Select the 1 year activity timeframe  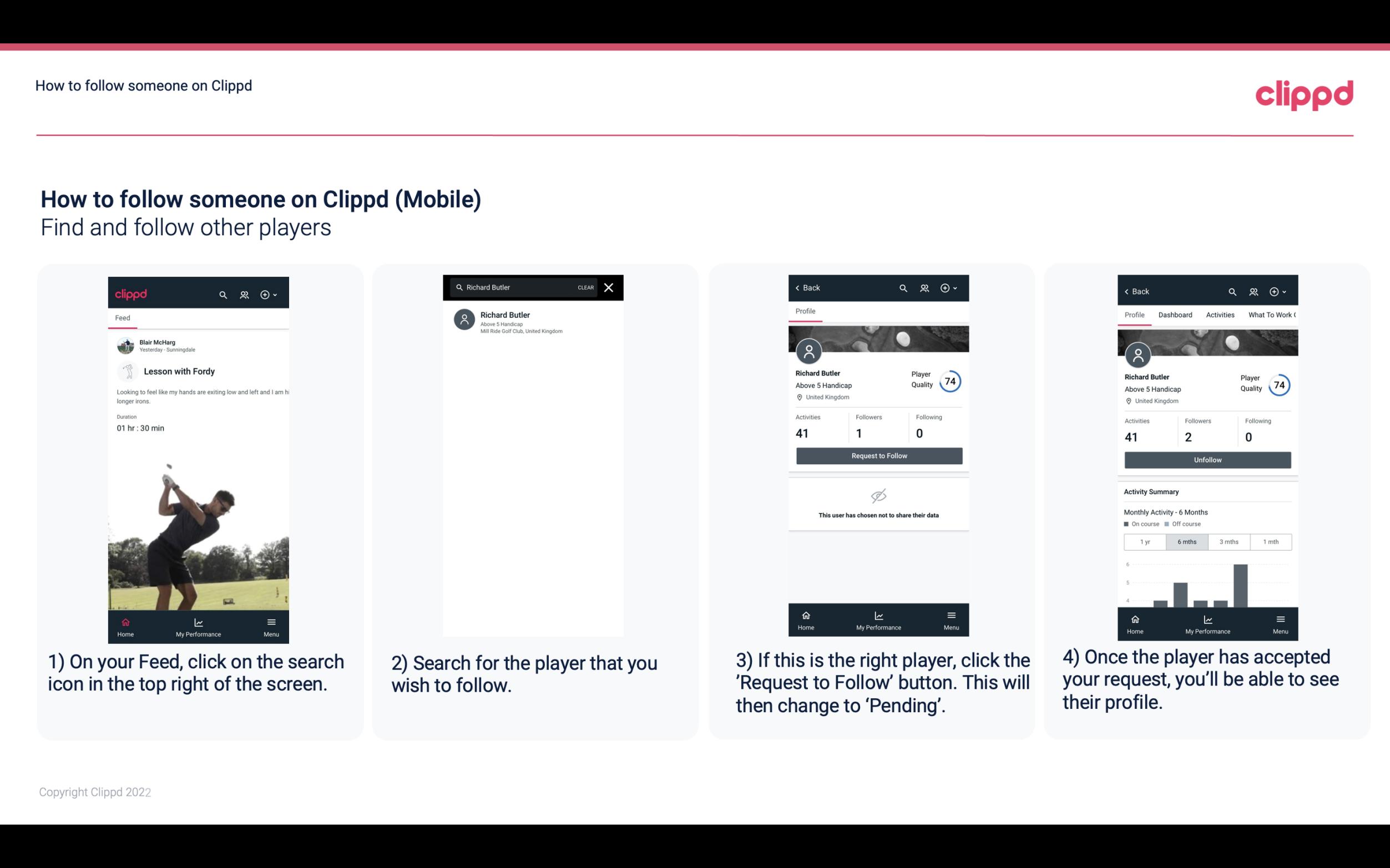[1145, 541]
